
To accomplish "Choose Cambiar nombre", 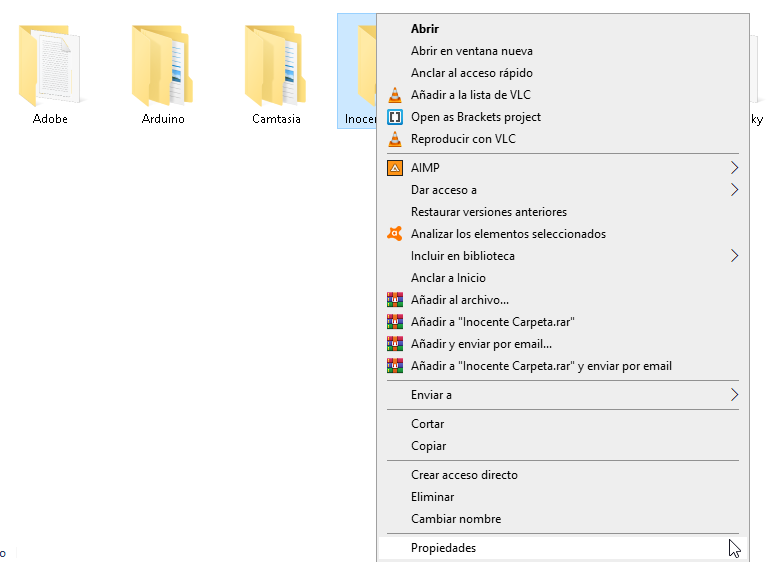I will click(563, 519).
